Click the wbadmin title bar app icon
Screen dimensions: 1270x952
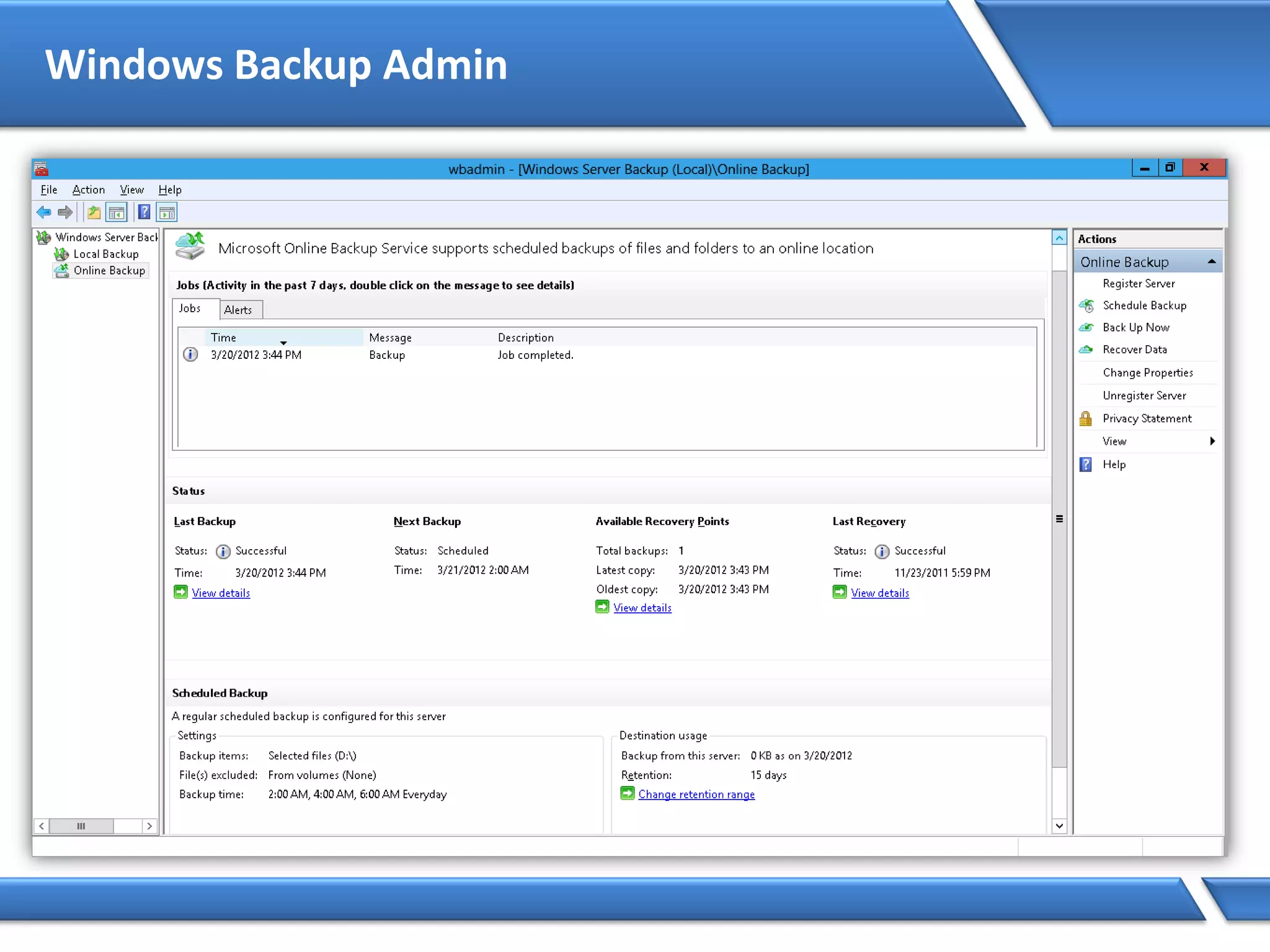click(42, 169)
